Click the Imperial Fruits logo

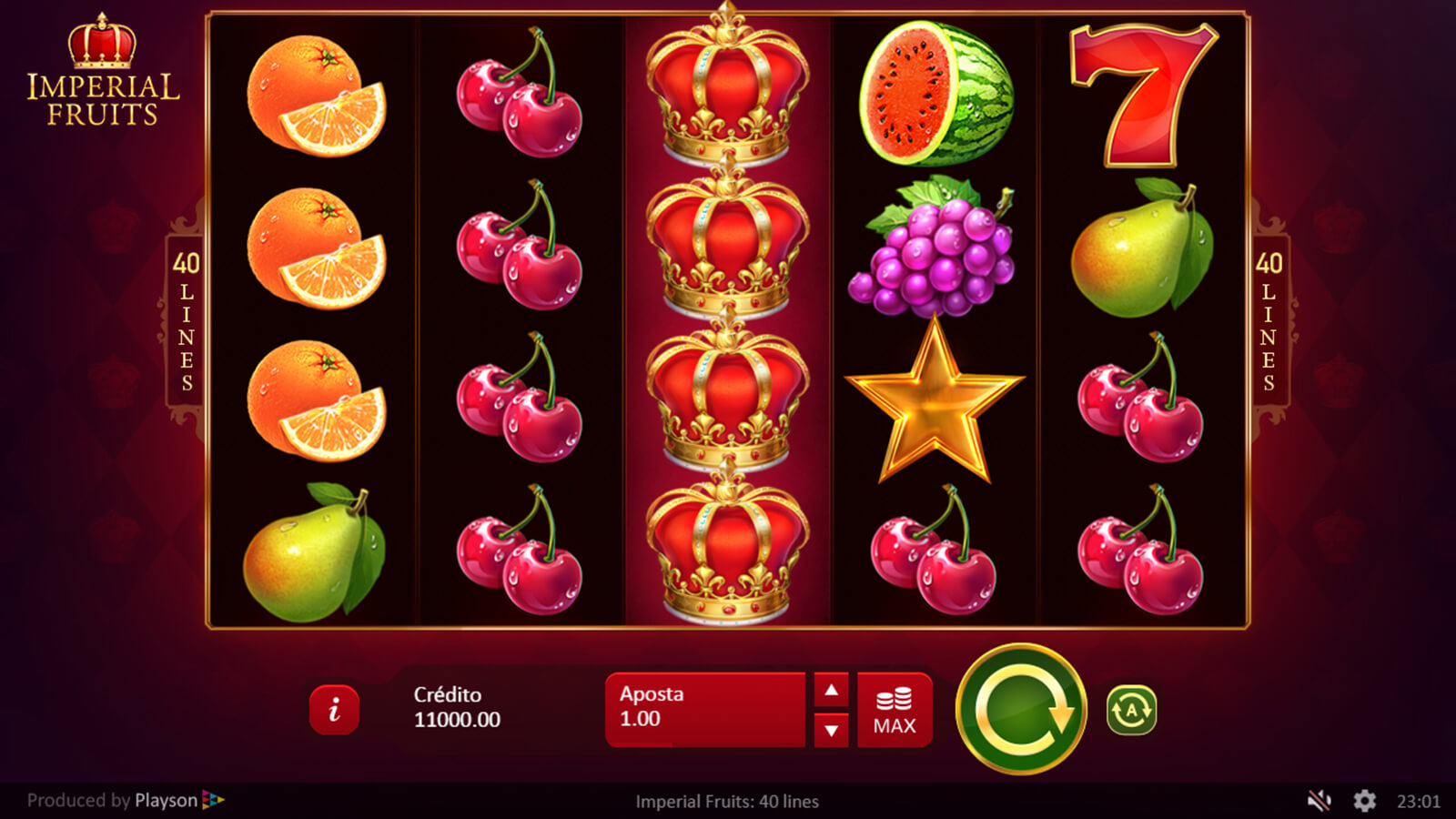click(103, 70)
